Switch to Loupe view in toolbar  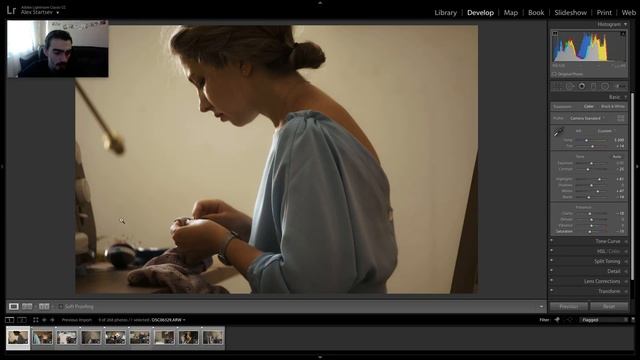(13, 306)
